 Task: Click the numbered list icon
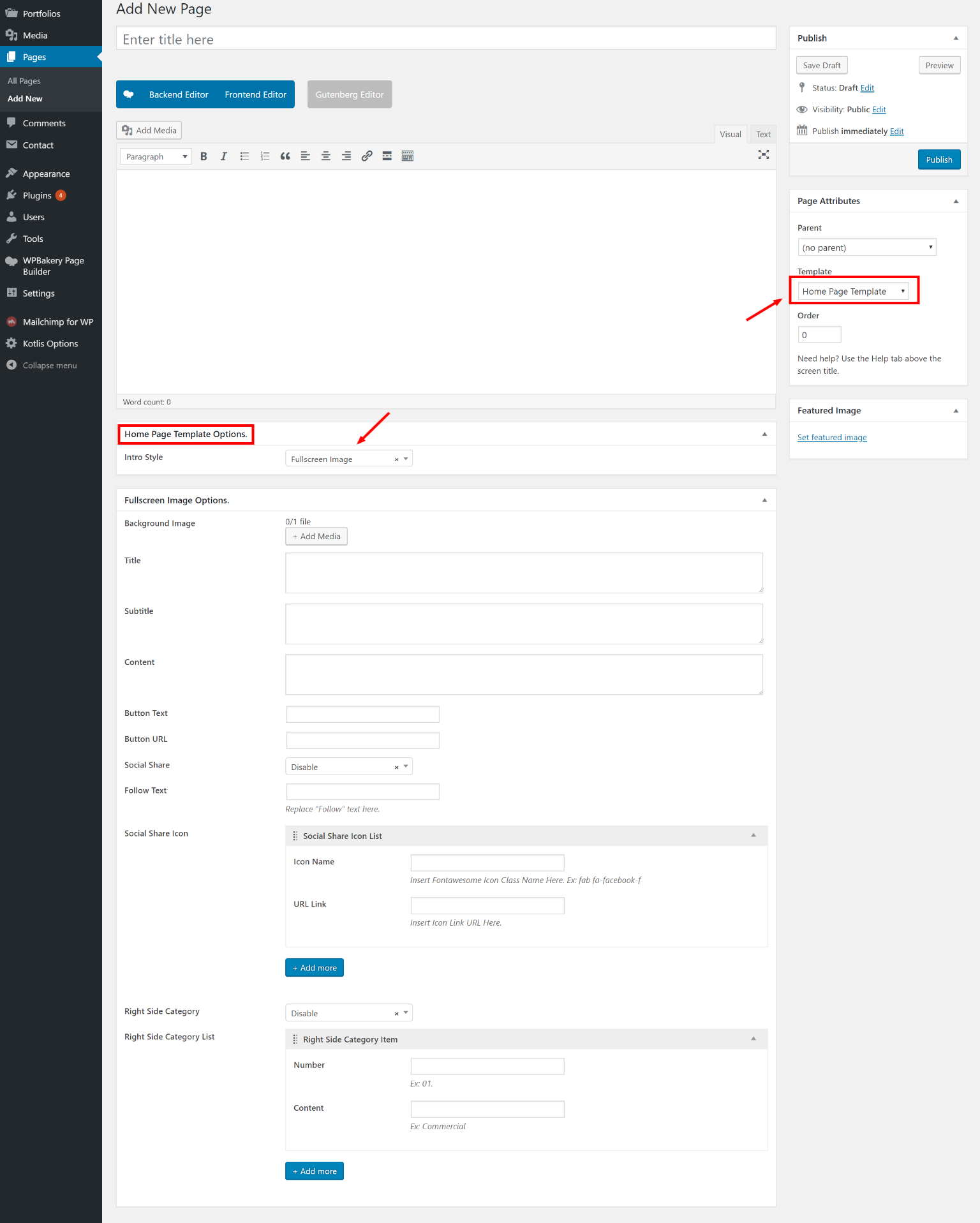(265, 156)
